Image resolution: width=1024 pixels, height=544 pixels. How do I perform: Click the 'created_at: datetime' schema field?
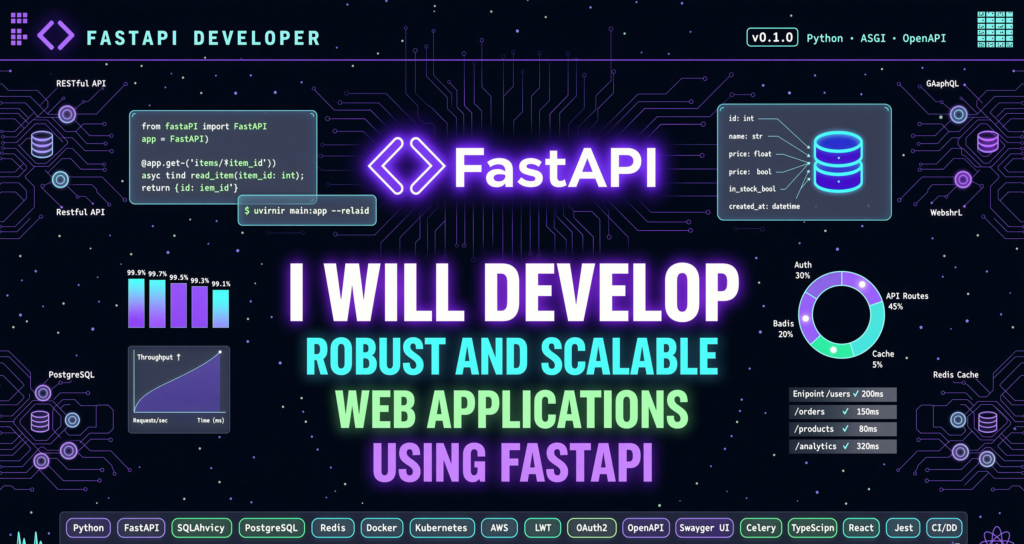764,206
